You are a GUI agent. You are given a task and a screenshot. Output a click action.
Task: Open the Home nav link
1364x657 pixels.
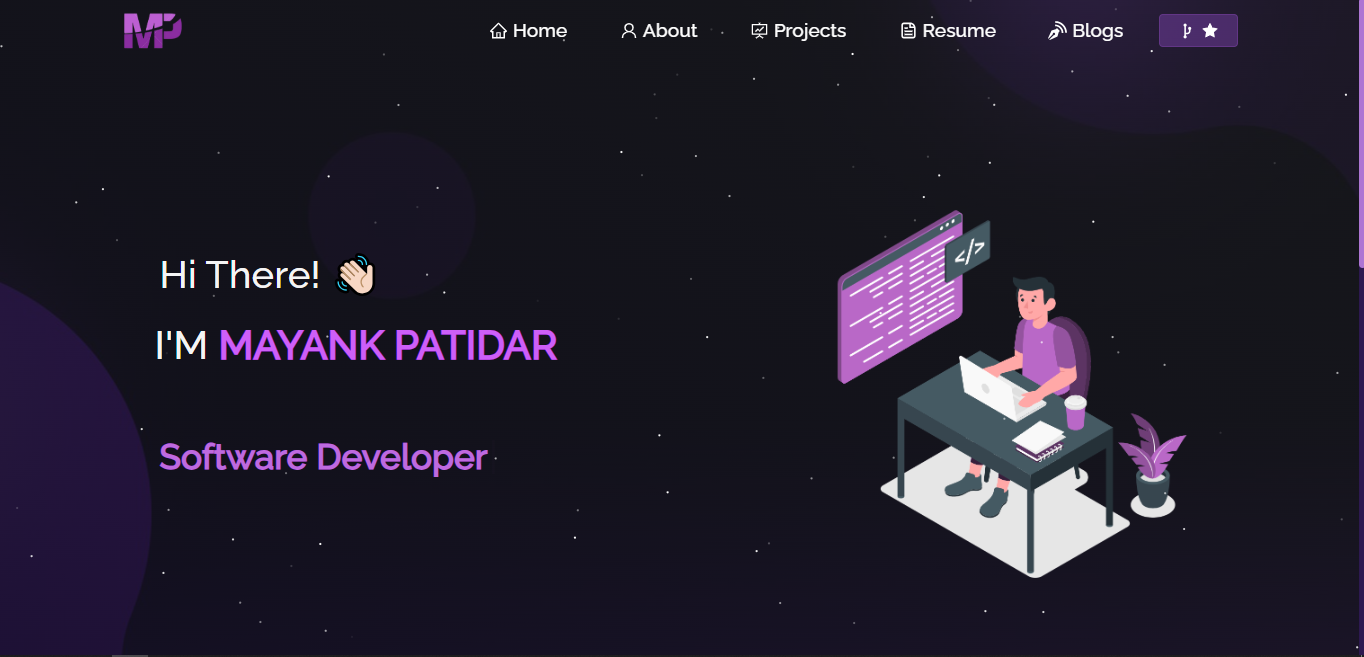pos(528,31)
